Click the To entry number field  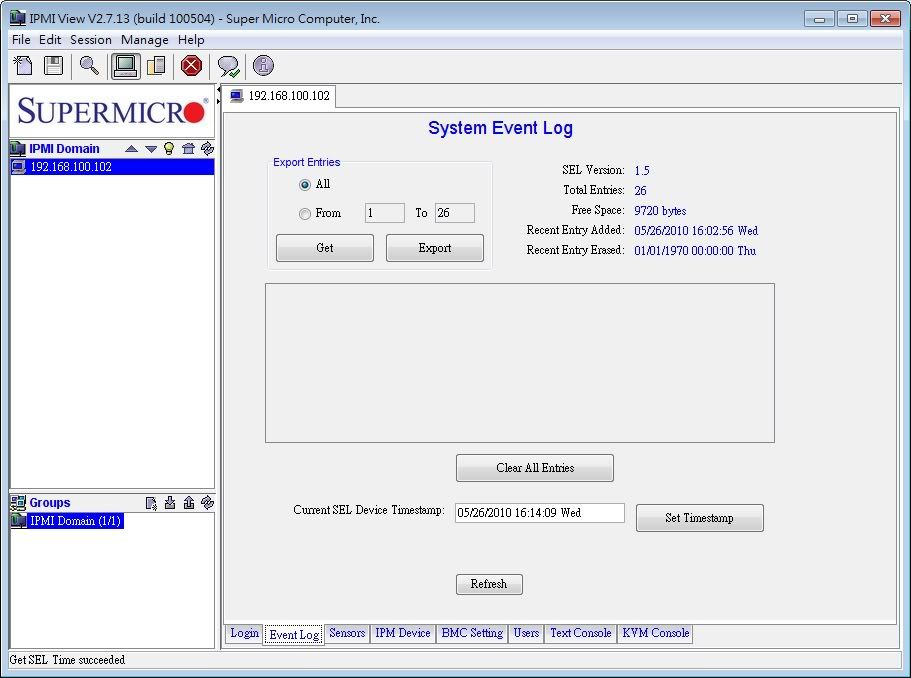[x=455, y=213]
